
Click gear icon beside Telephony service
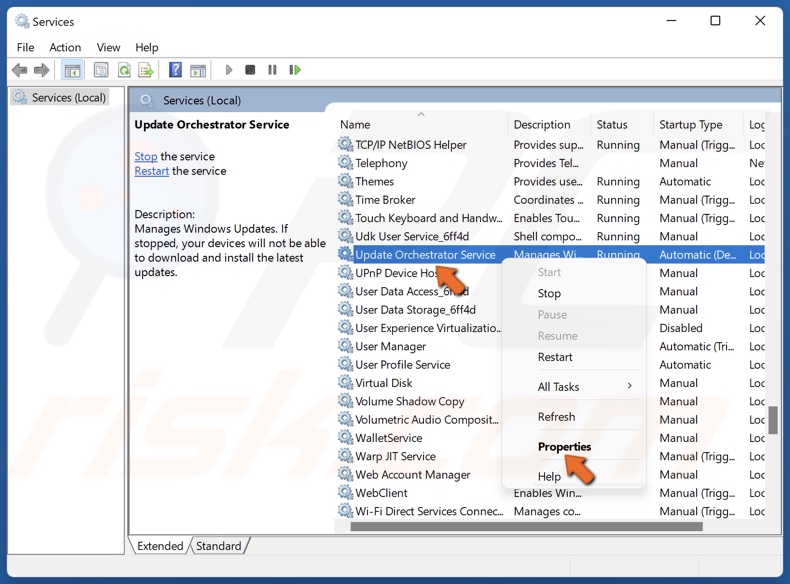[345, 163]
